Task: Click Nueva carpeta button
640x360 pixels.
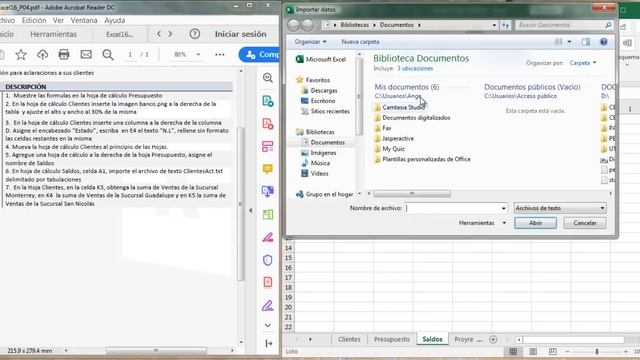Action: [x=360, y=42]
